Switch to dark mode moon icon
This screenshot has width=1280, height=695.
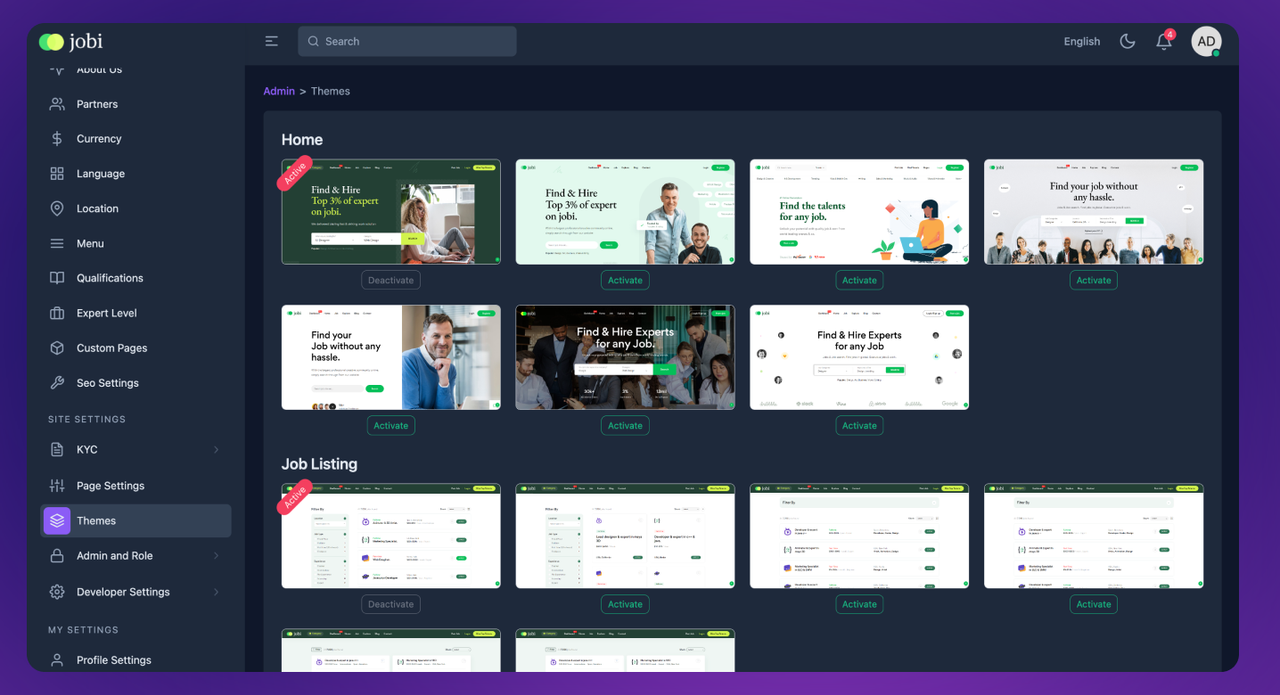click(x=1127, y=41)
